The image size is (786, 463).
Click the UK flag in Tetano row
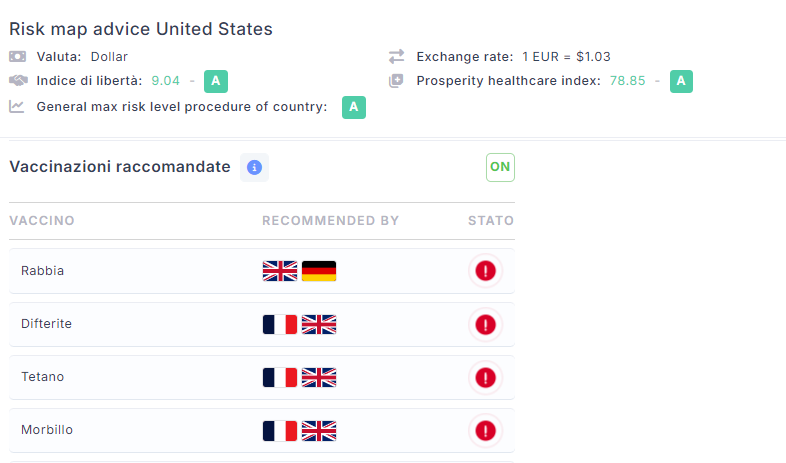coord(319,377)
